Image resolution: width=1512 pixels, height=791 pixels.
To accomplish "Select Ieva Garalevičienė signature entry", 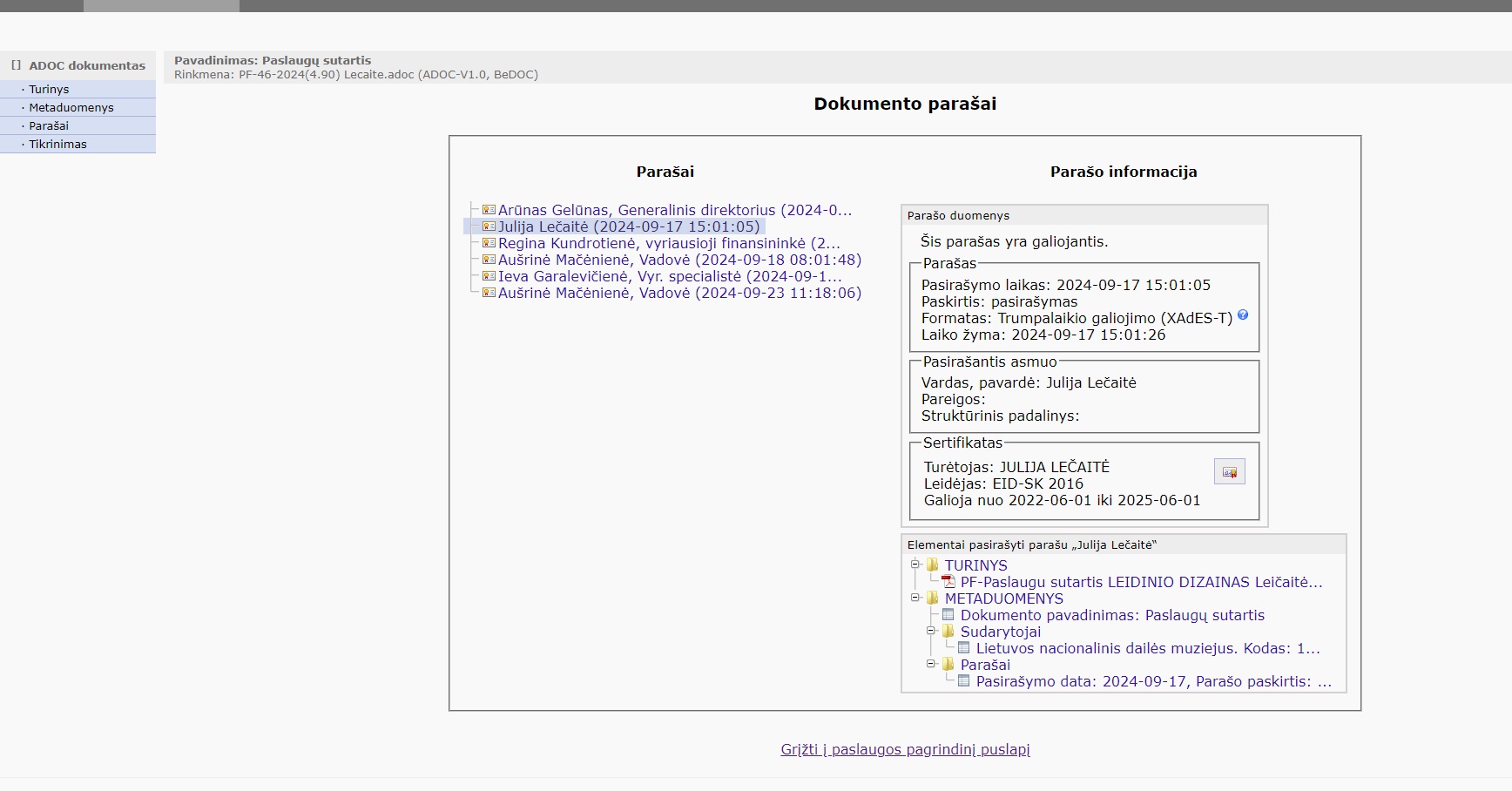I will [x=669, y=276].
